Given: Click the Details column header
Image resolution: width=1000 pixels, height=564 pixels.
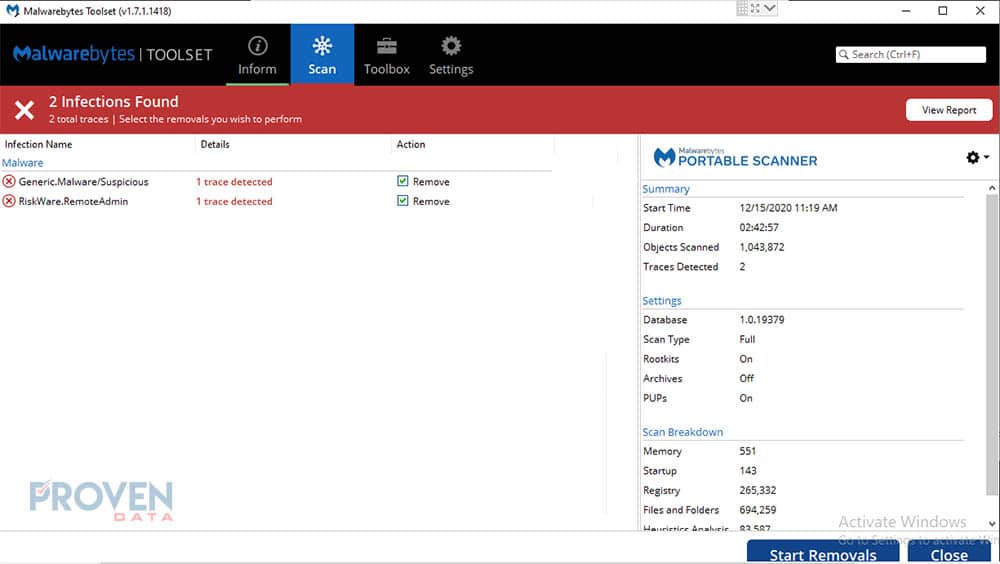Looking at the screenshot, I should pyautogui.click(x=215, y=144).
